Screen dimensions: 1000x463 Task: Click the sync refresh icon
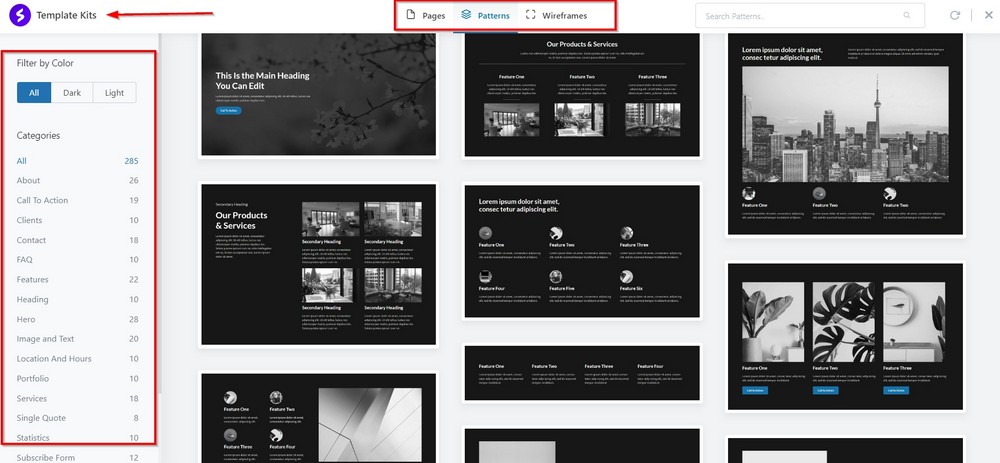[x=955, y=15]
